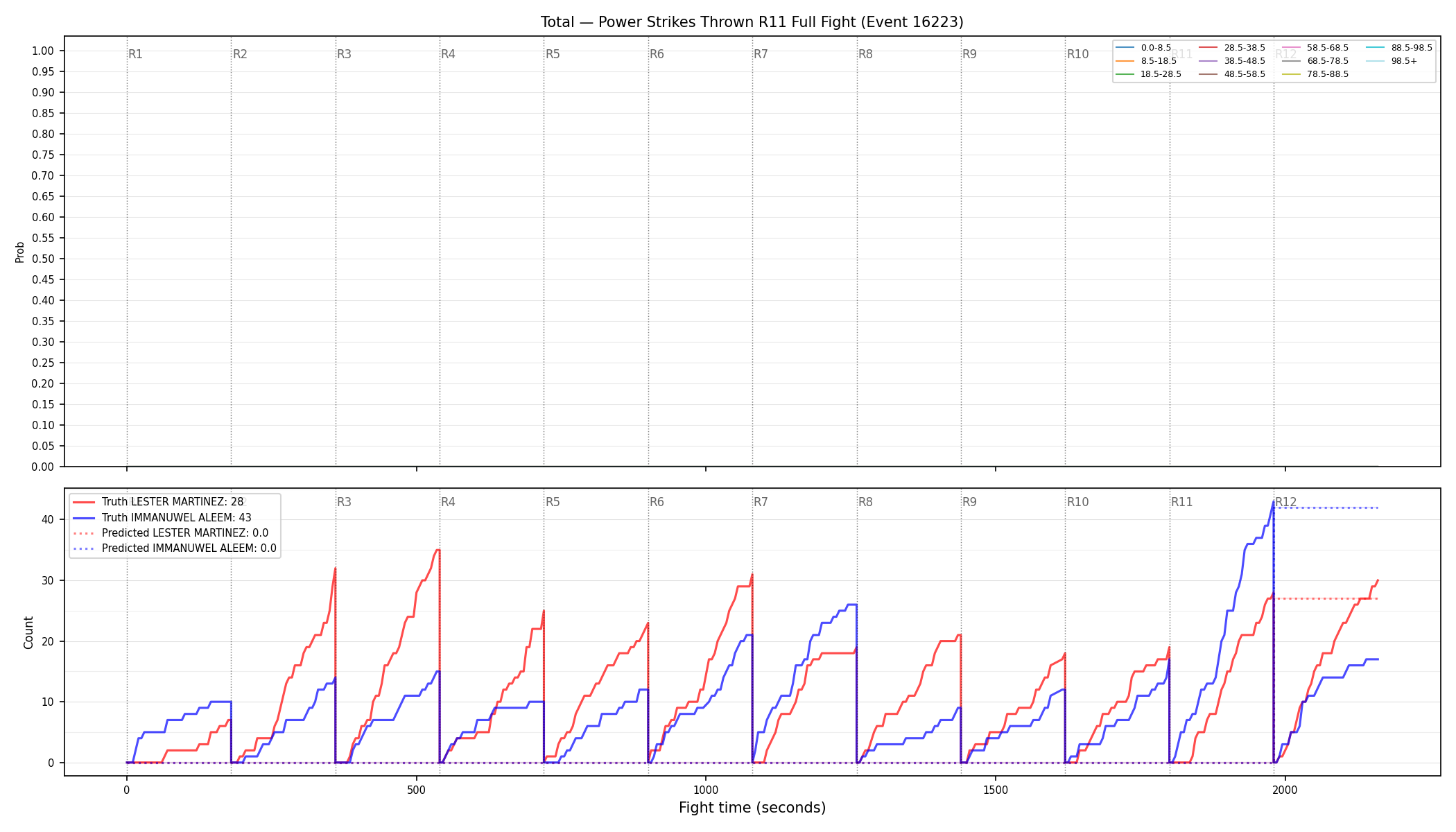Click the R3 round label in Count chart

tap(344, 502)
